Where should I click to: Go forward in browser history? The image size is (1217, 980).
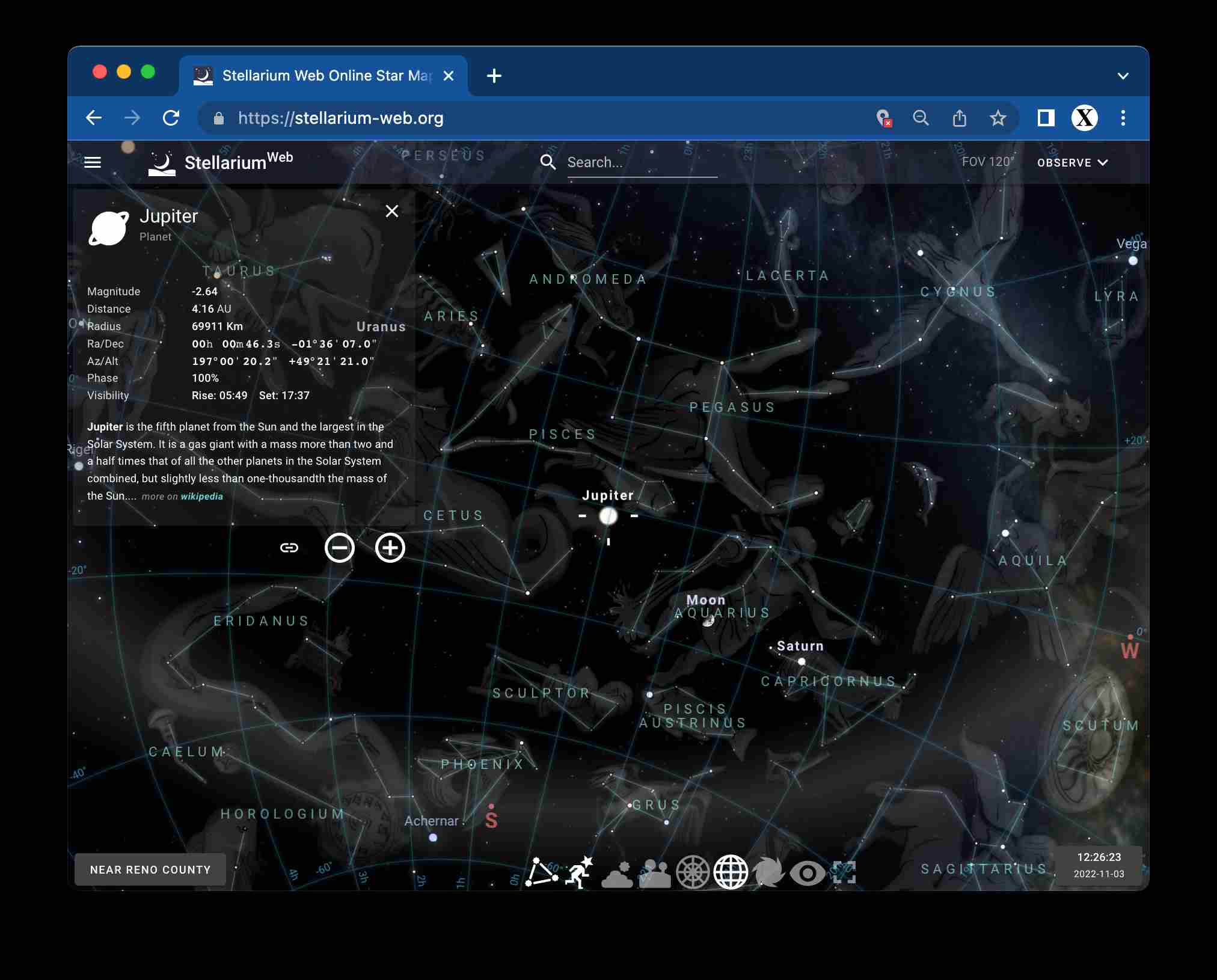coord(132,118)
